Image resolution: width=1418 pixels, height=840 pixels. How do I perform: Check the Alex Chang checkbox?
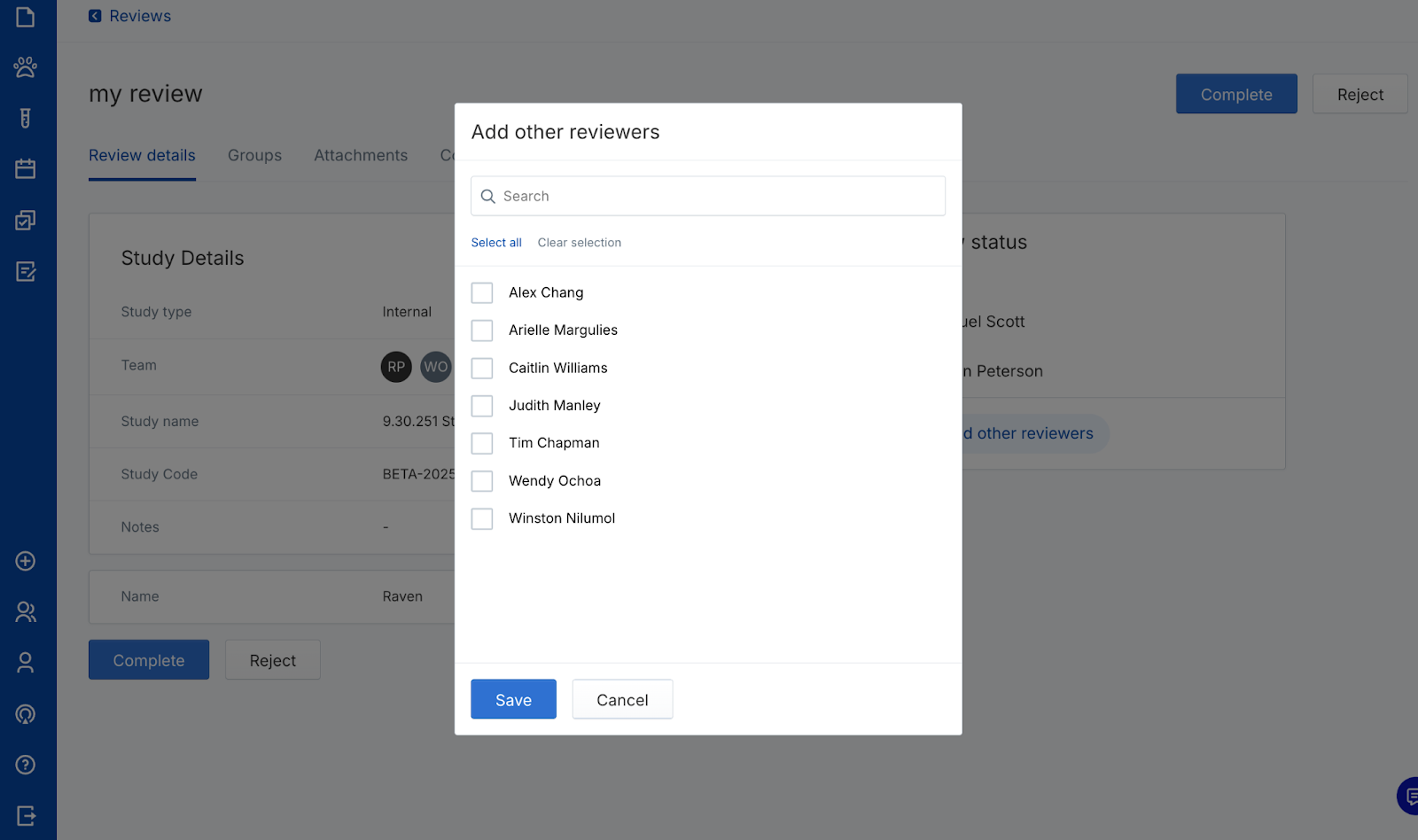tap(482, 292)
